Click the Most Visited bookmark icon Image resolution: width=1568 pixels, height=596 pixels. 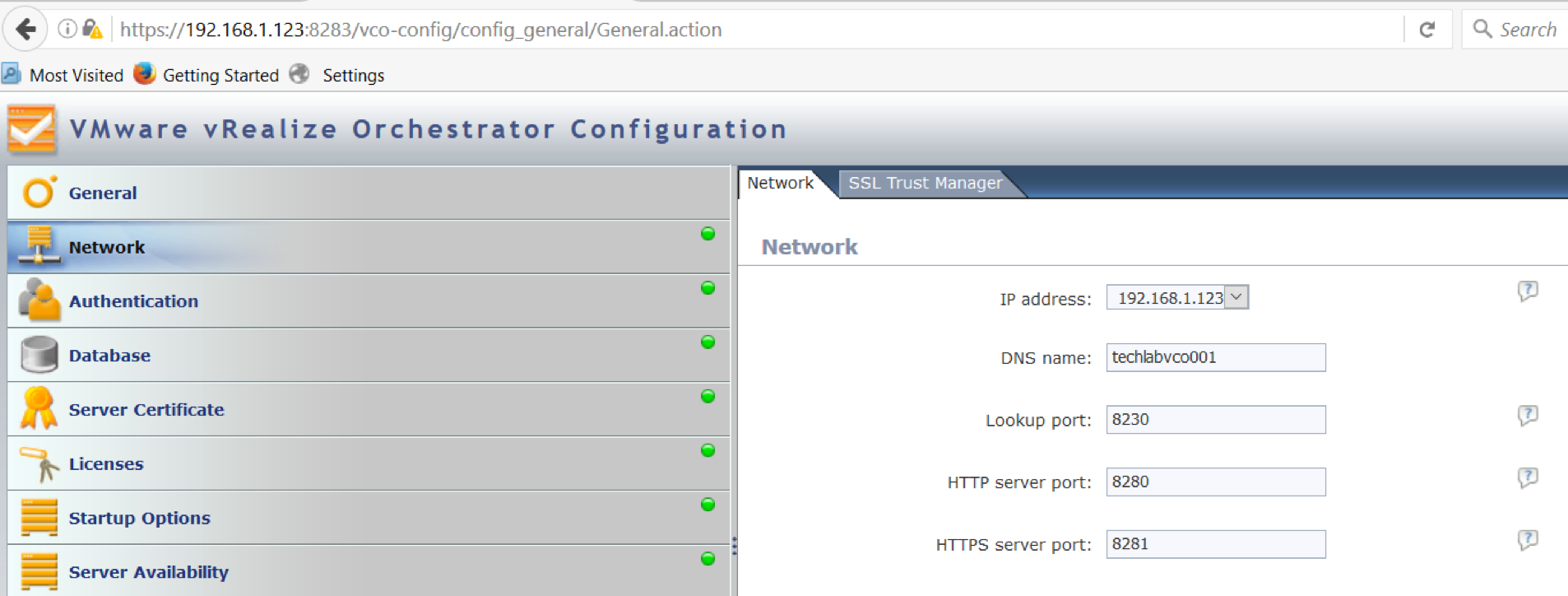pyautogui.click(x=12, y=74)
